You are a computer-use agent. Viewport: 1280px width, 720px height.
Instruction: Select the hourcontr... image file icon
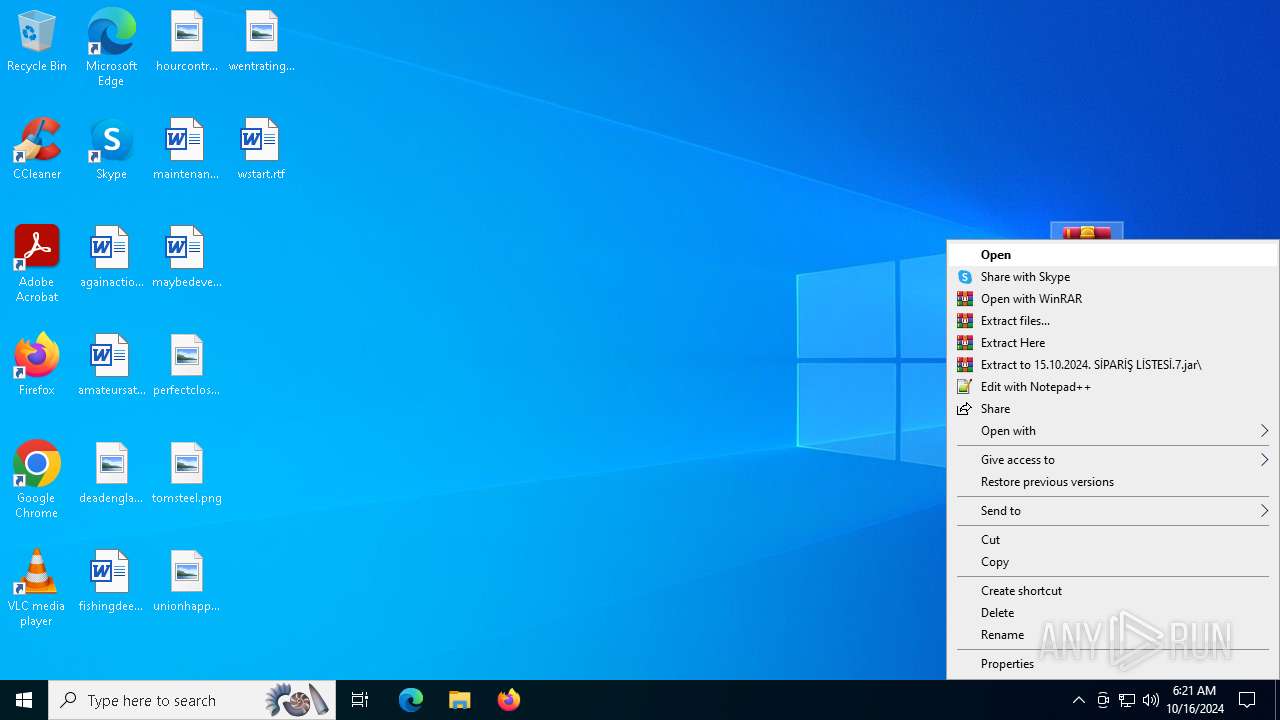tap(187, 41)
